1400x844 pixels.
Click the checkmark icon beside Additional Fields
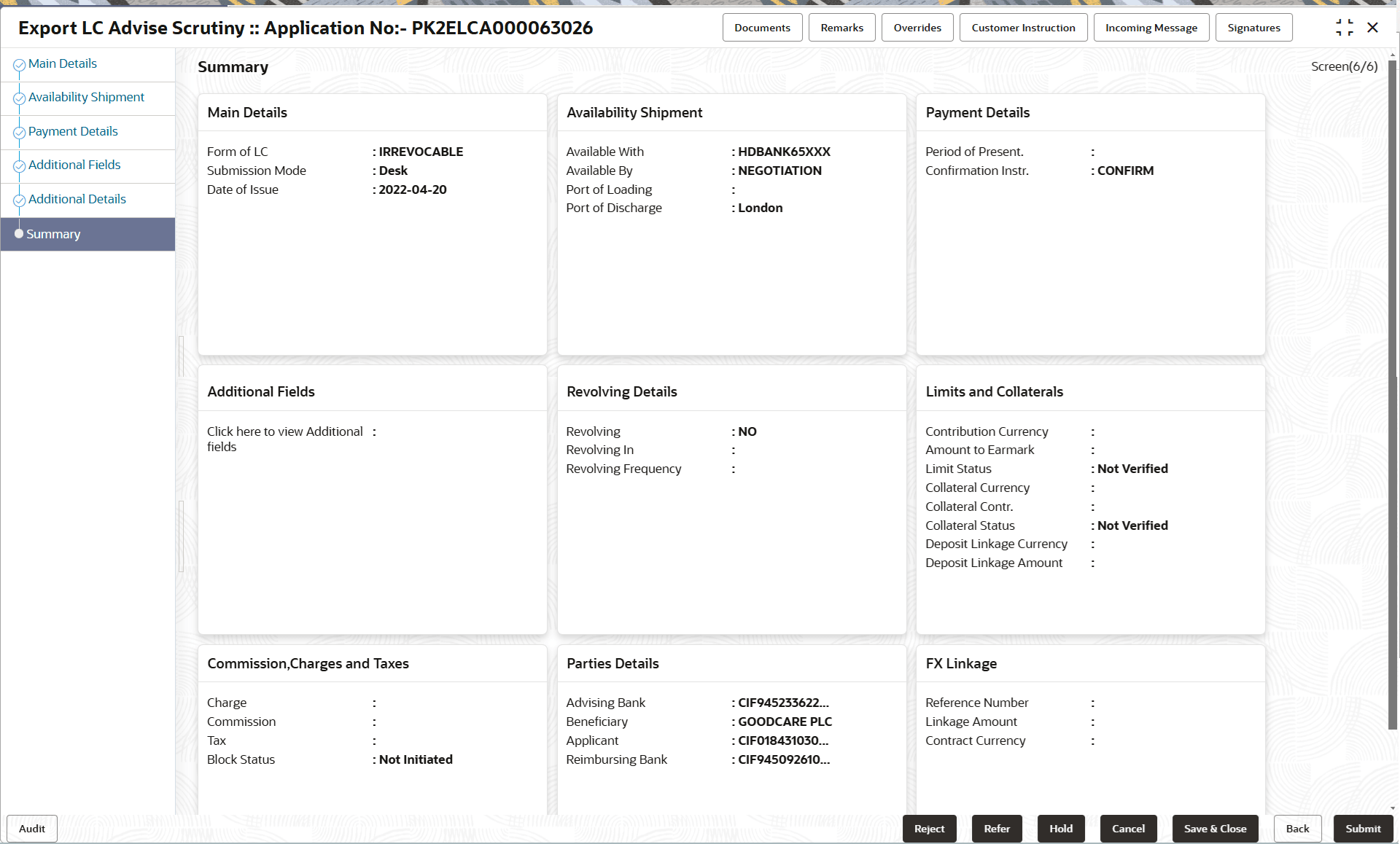18,166
